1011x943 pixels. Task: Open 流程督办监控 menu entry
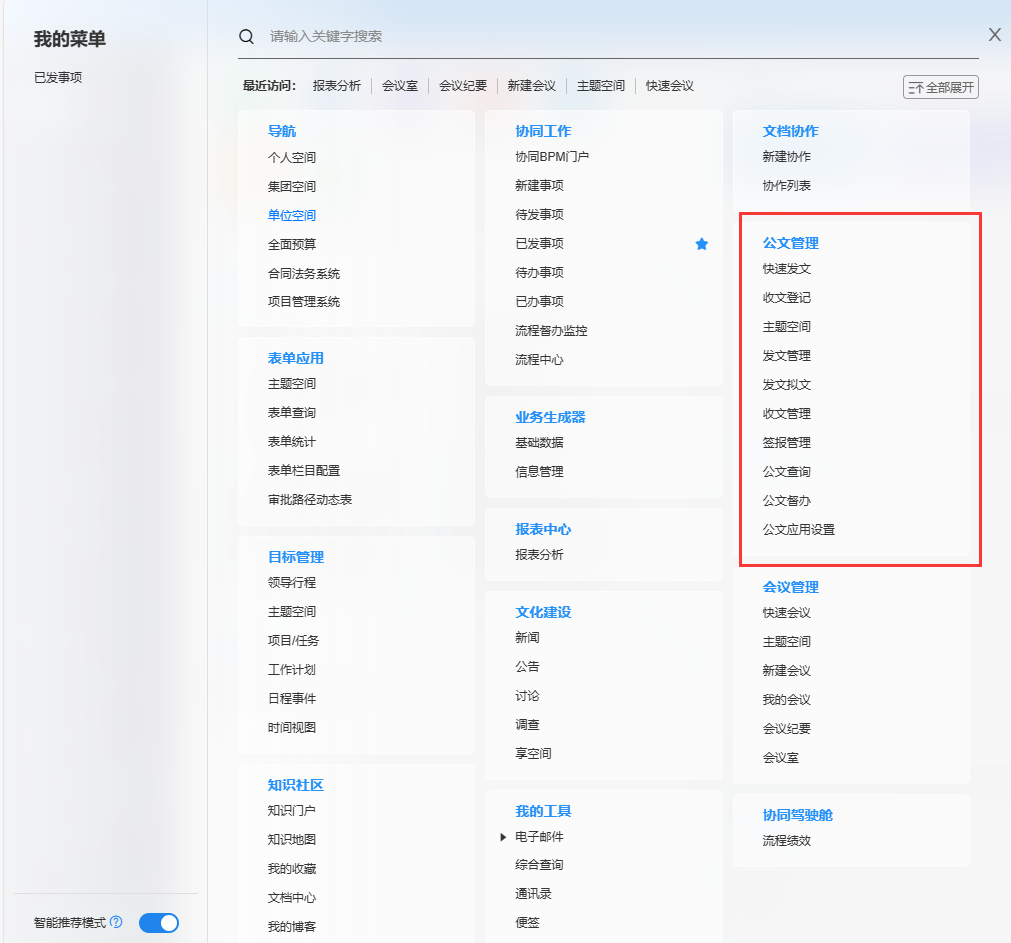click(551, 331)
